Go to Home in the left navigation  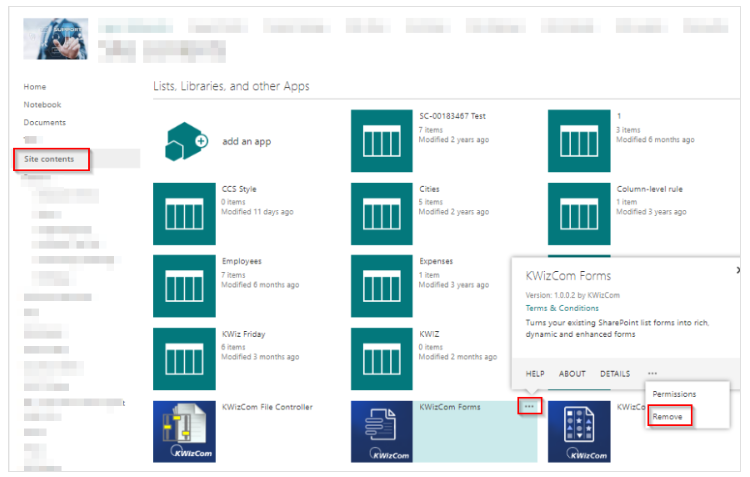tap(35, 87)
